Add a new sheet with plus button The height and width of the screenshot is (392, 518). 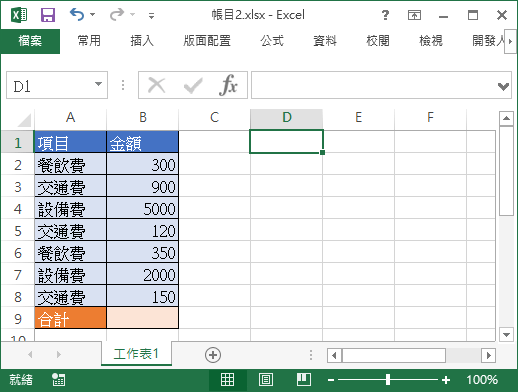(213, 355)
